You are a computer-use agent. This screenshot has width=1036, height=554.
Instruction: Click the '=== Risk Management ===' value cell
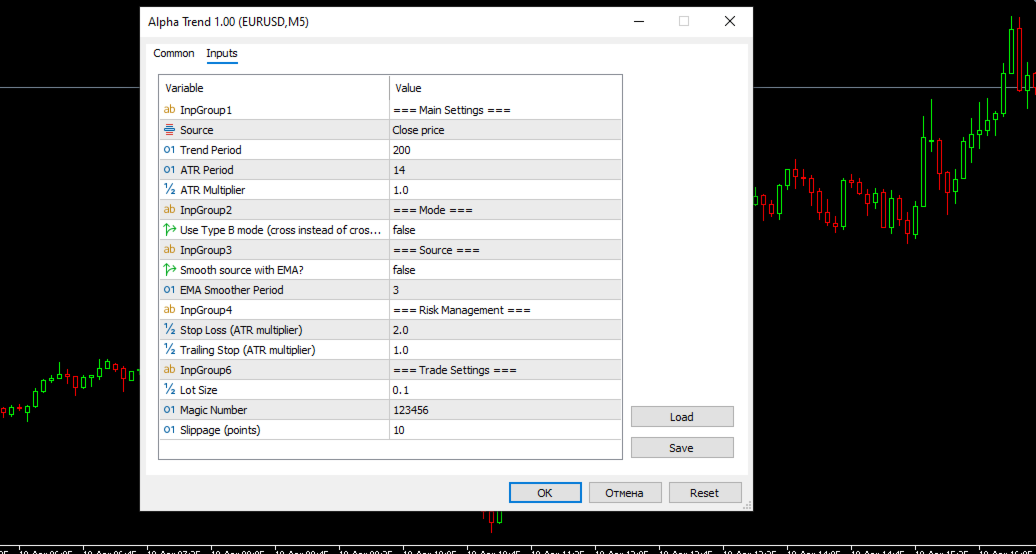[505, 310]
